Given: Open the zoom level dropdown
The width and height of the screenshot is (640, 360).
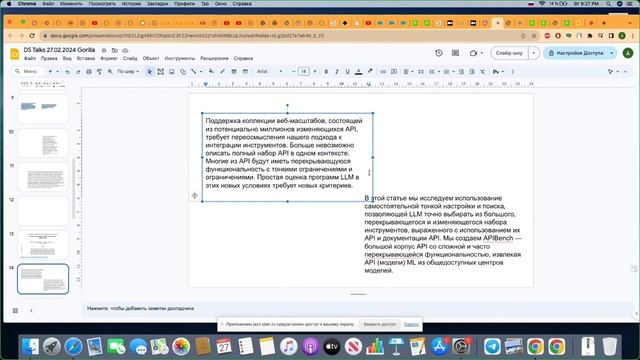Looking at the screenshot, I should pos(128,71).
